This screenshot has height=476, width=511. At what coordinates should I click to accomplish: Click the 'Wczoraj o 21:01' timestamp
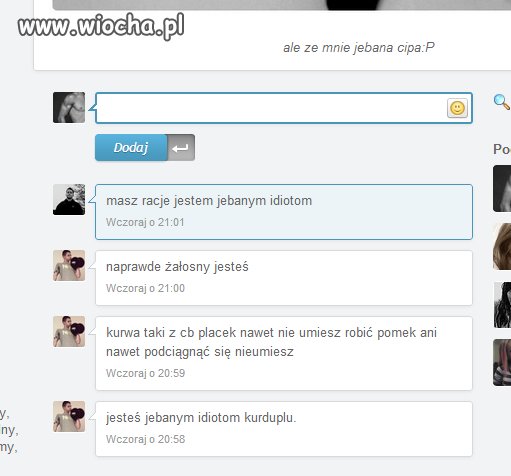[145, 222]
